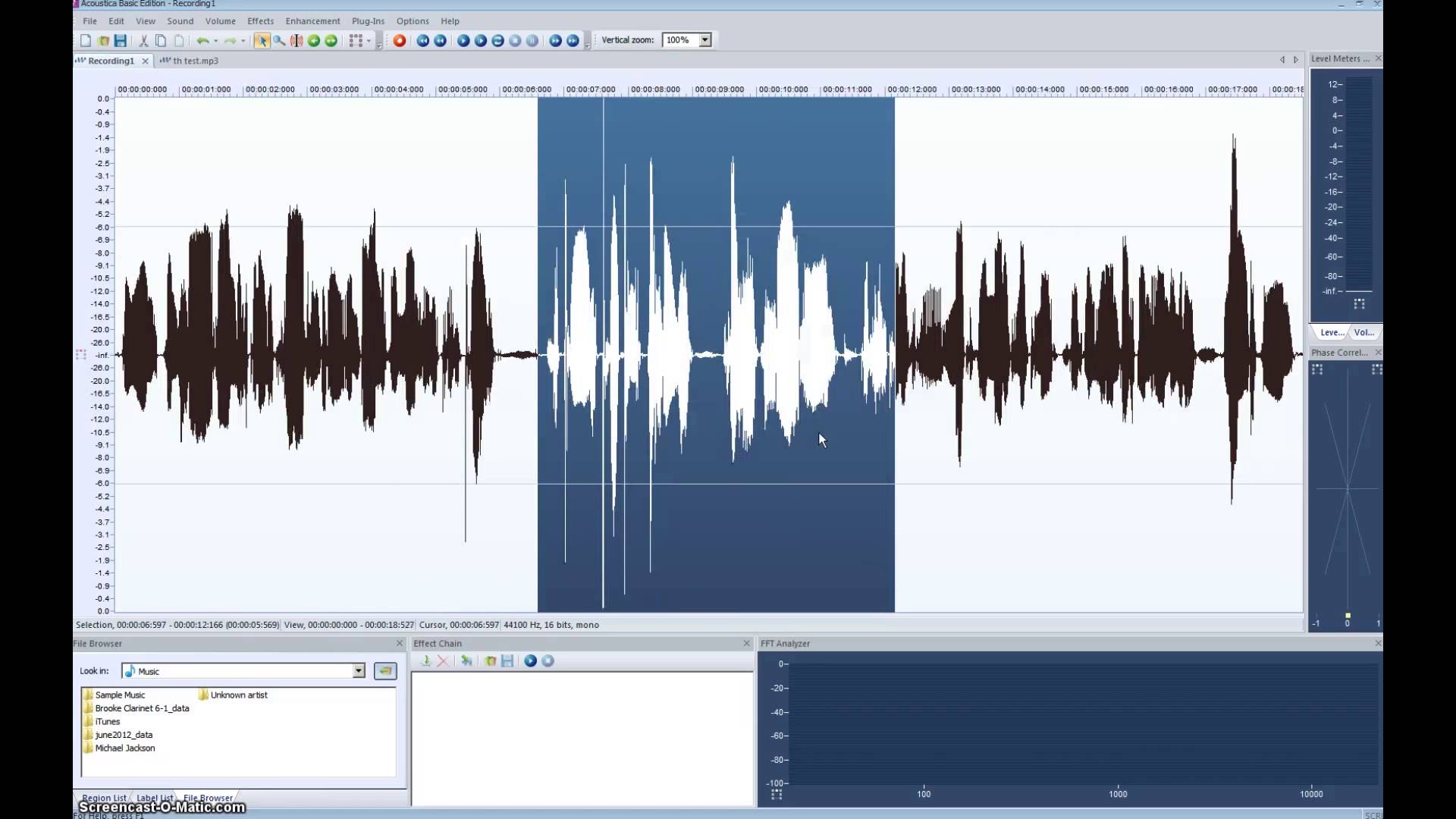1456x819 pixels.
Task: Open the Brooke Clarinet 6-1_data folder
Action: [136, 708]
